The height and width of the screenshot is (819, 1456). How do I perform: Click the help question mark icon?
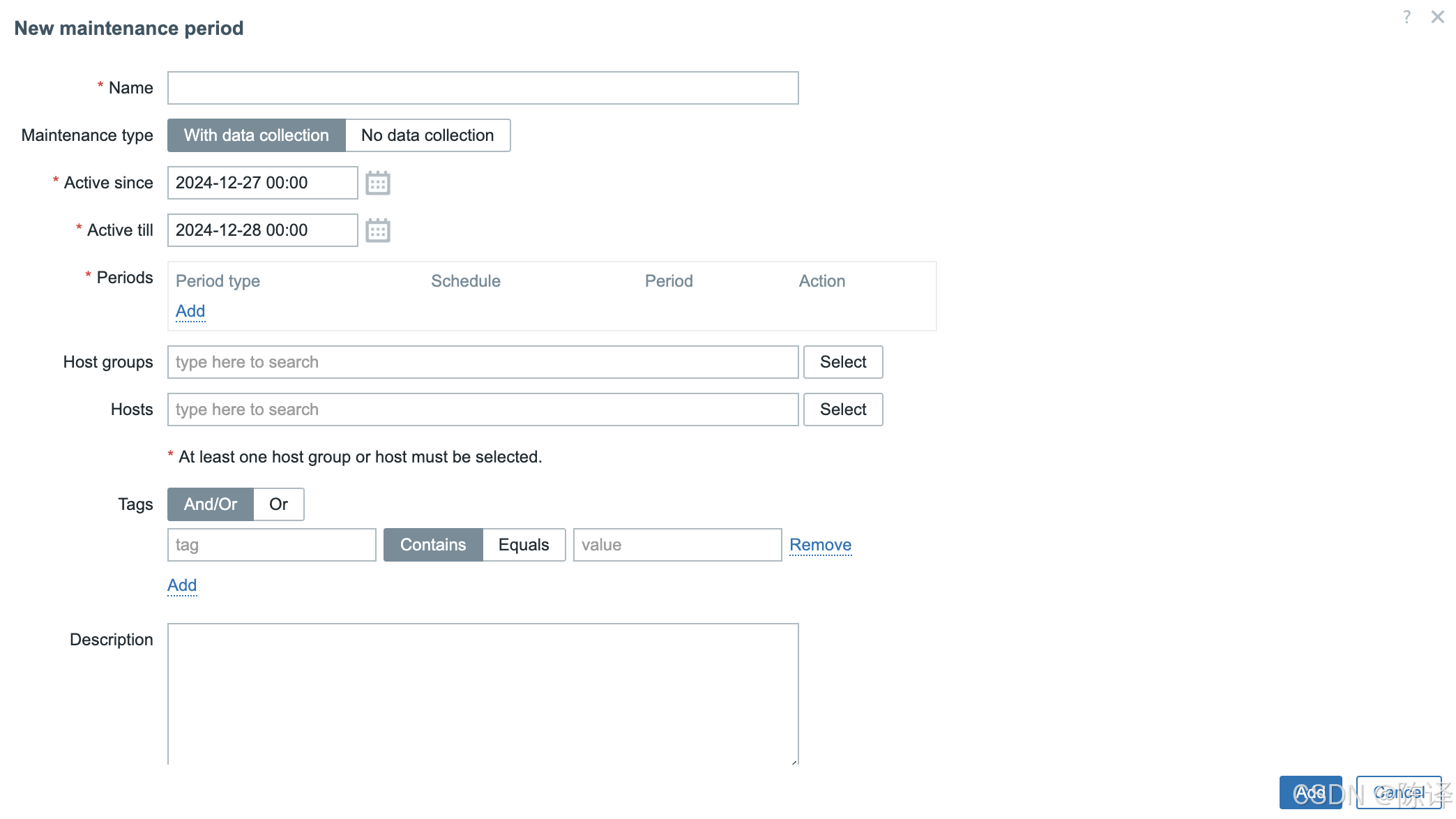[1406, 17]
